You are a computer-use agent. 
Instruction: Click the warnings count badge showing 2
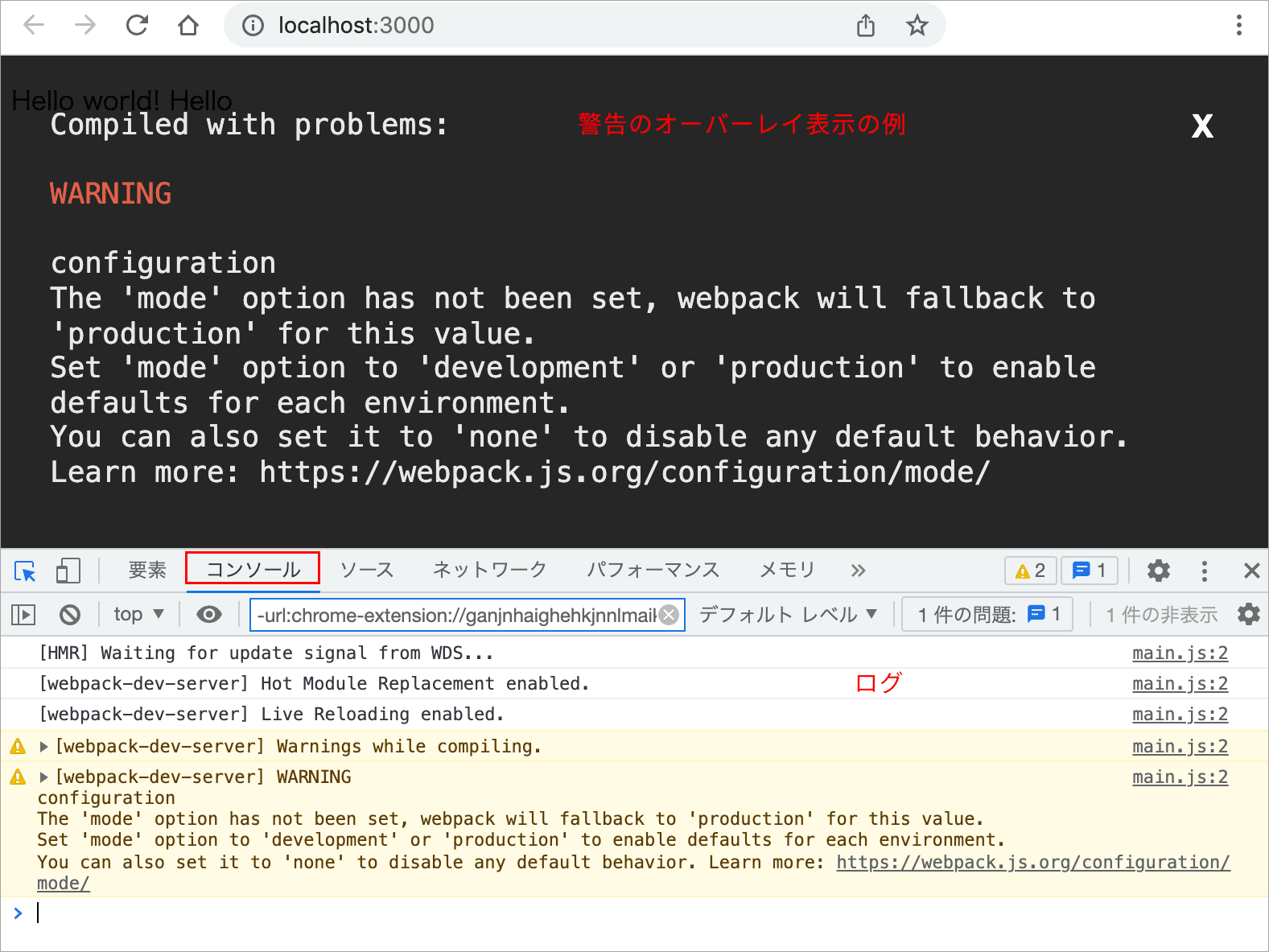(1031, 571)
